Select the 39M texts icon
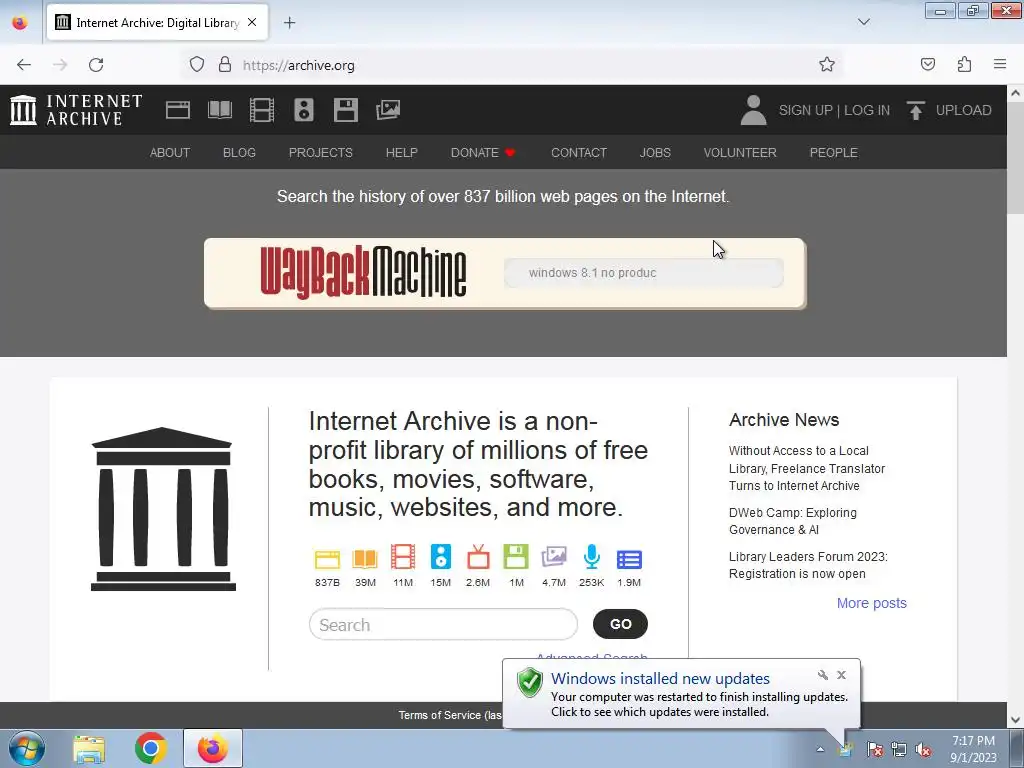The width and height of the screenshot is (1024, 768). [x=365, y=559]
